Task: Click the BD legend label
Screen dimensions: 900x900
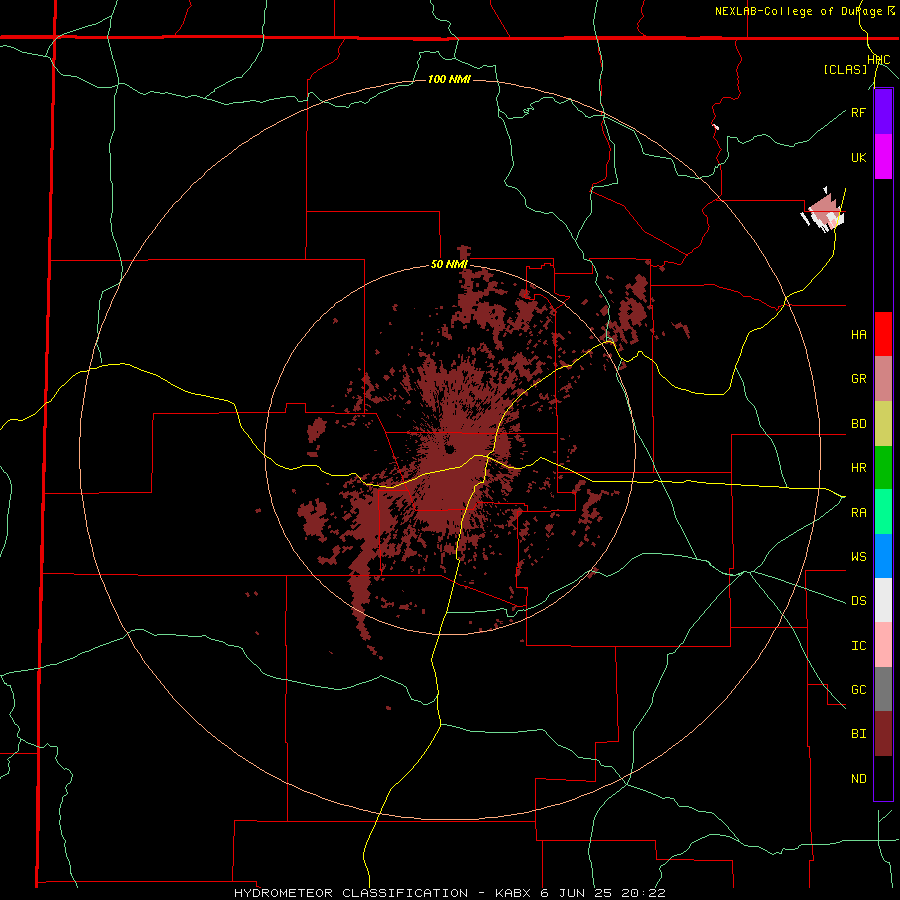Action: coord(858,424)
